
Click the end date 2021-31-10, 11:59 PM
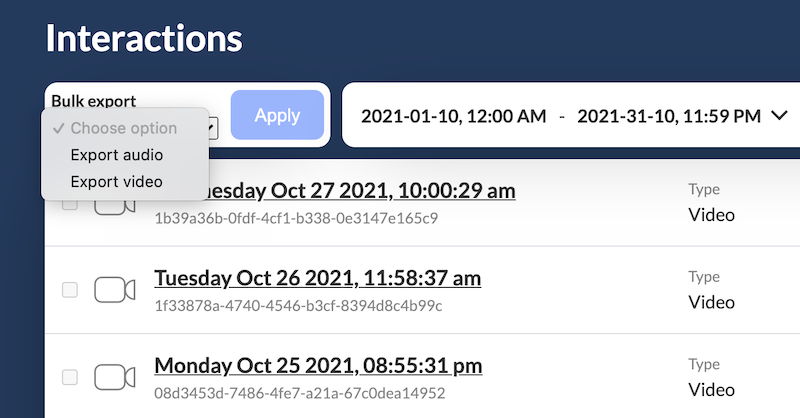click(x=669, y=116)
